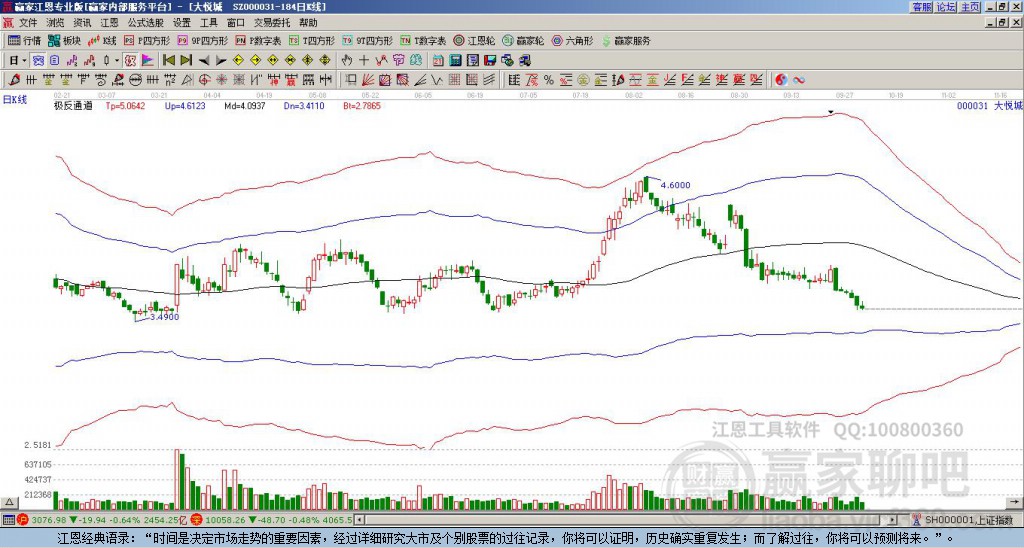
Task: Click the black left arrow icon
Action: [204, 61]
